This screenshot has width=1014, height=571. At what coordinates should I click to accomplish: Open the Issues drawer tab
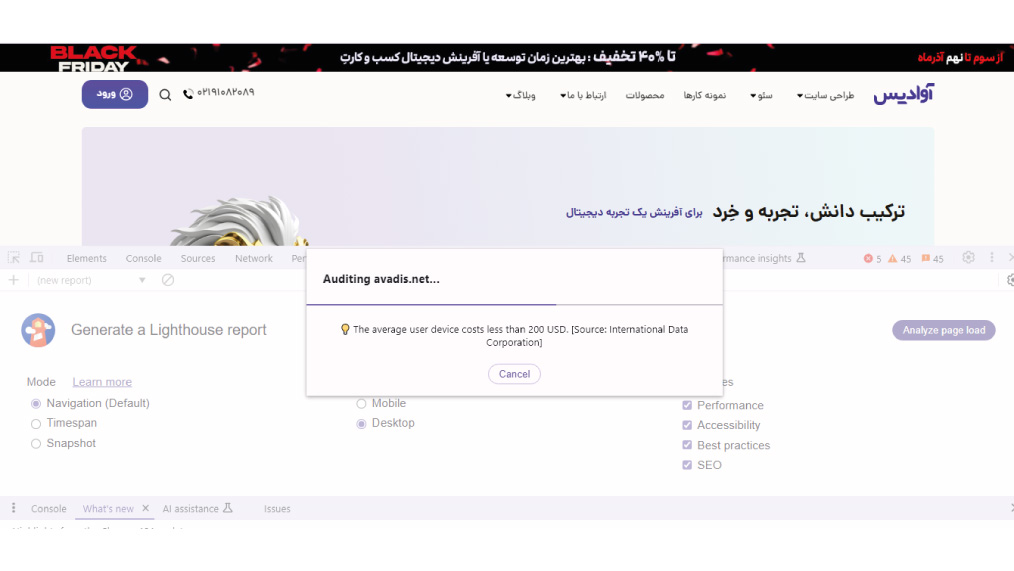point(277,508)
